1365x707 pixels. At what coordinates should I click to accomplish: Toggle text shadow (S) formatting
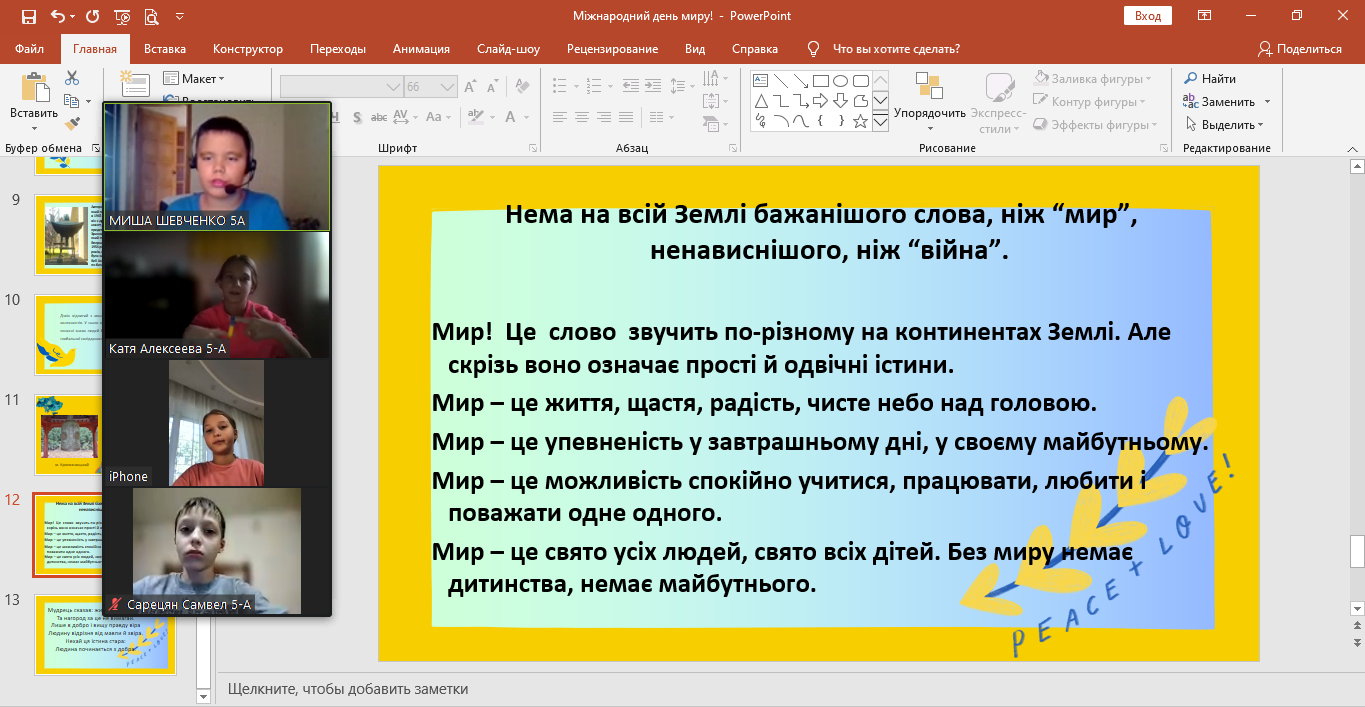click(358, 117)
